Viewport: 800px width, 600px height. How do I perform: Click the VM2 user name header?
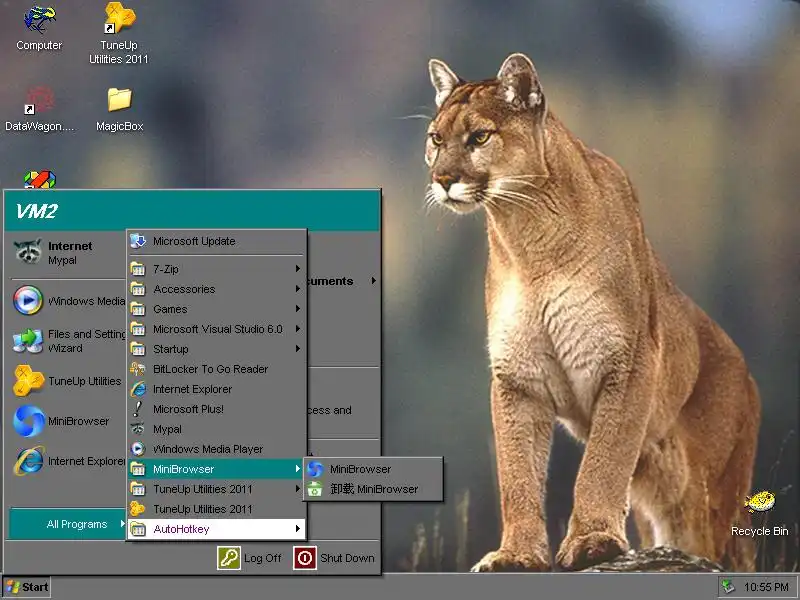tap(37, 211)
